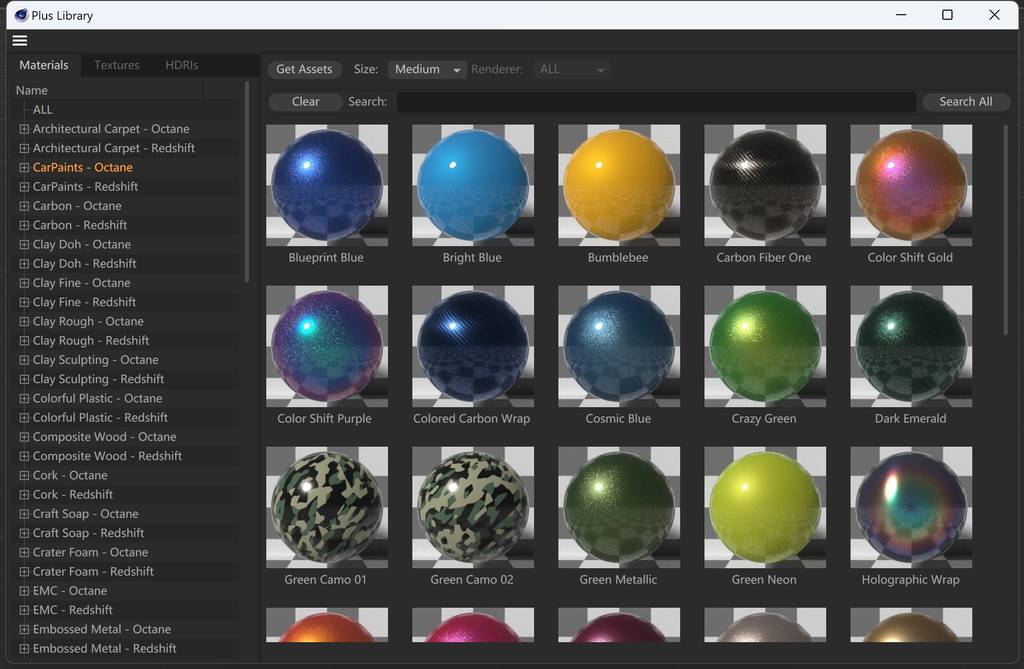Pick the Holographic Wrap material sphere
The width and height of the screenshot is (1024, 669).
click(x=910, y=507)
